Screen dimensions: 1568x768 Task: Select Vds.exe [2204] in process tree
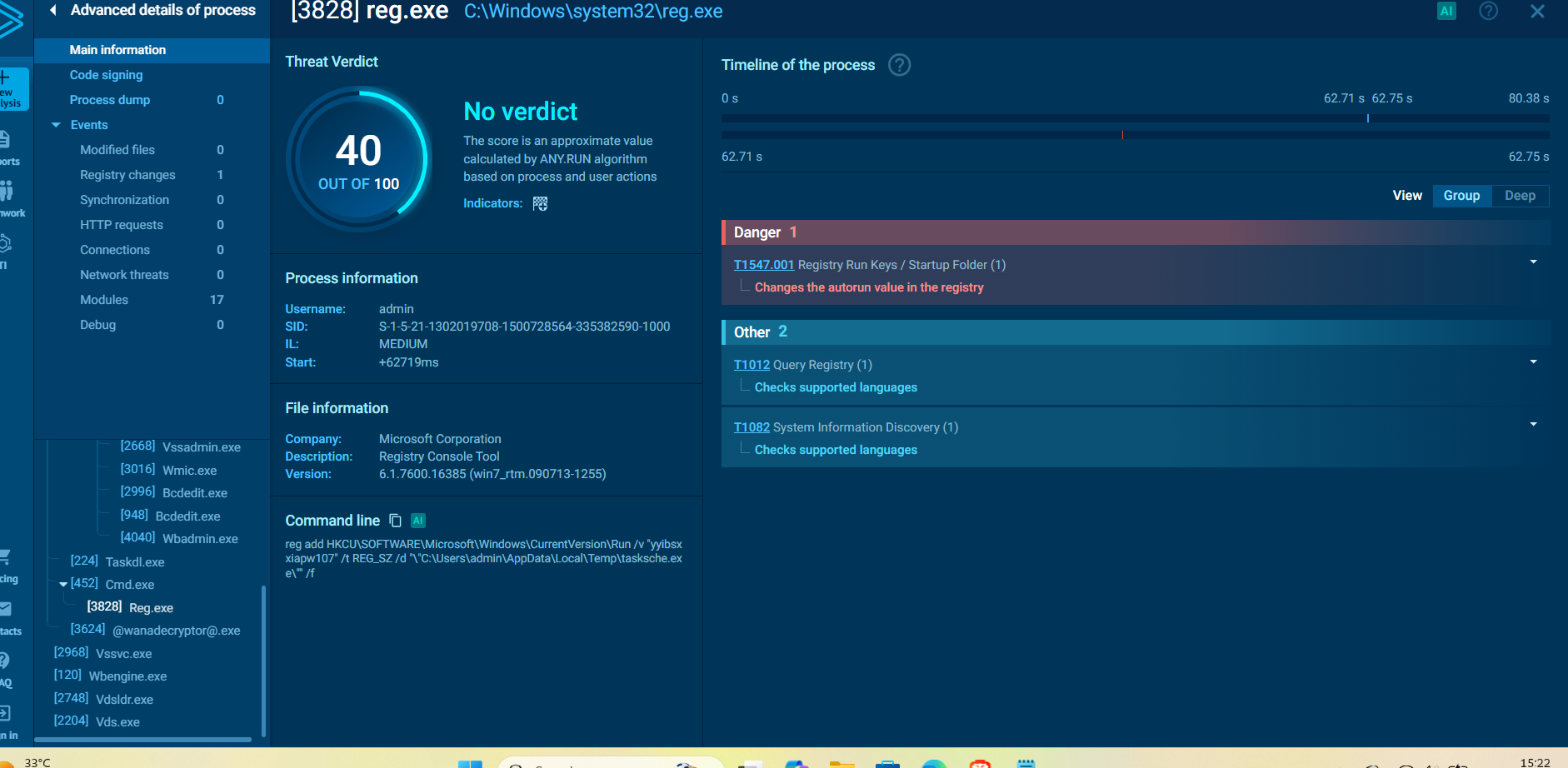[97, 721]
